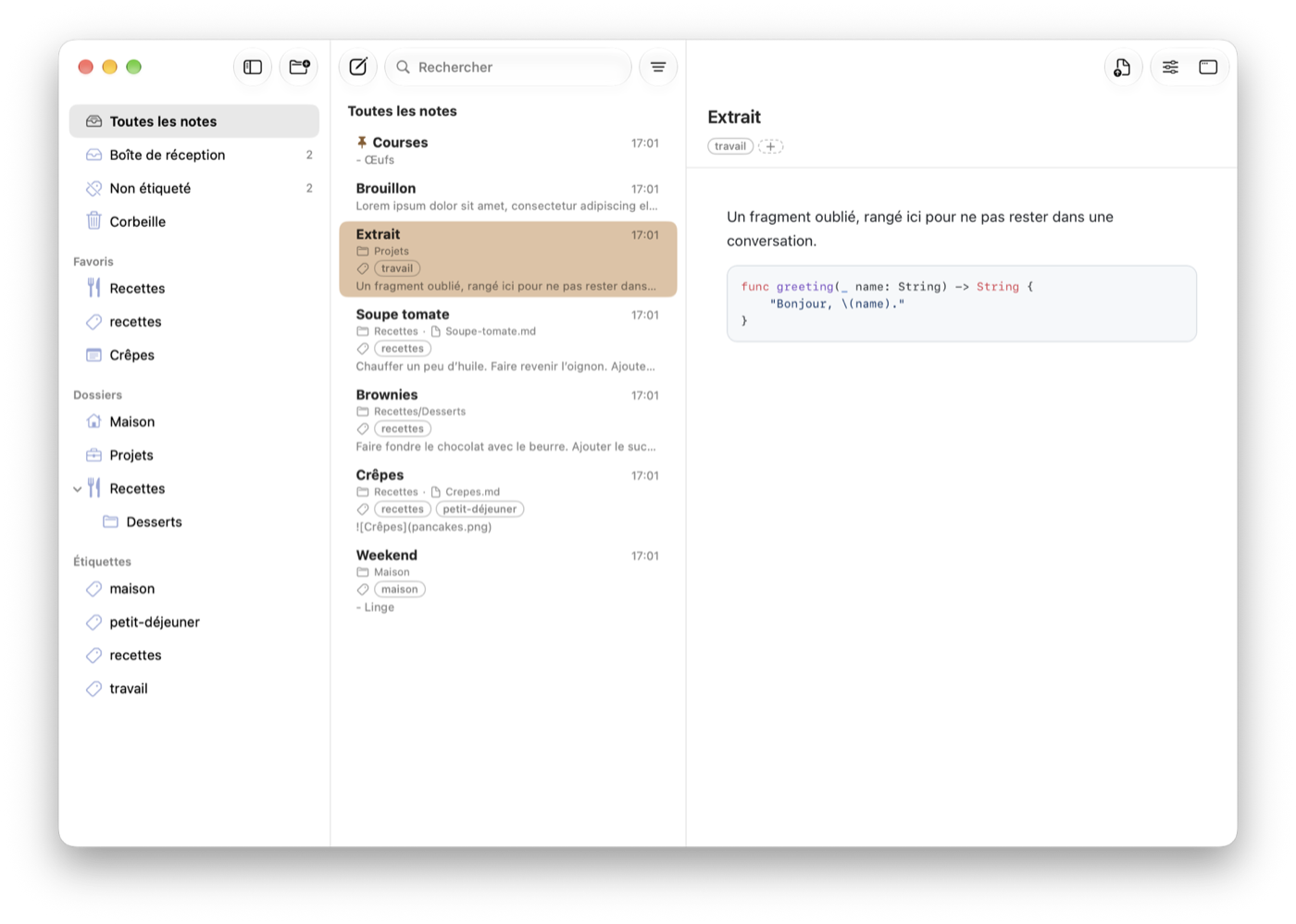Select Toutes les notes in sidebar
Image resolution: width=1296 pixels, height=924 pixels.
[194, 121]
